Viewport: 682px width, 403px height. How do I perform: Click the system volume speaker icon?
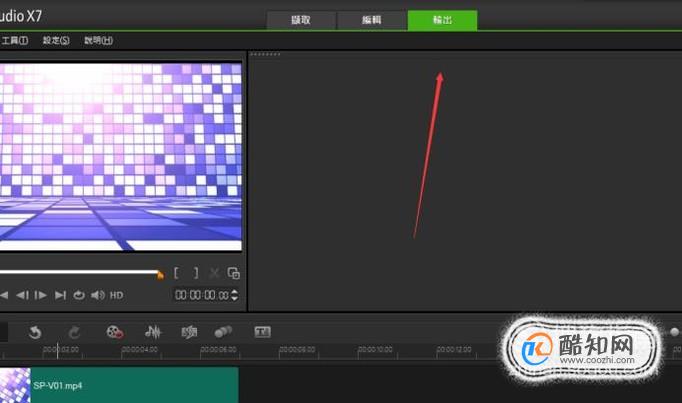coord(98,295)
